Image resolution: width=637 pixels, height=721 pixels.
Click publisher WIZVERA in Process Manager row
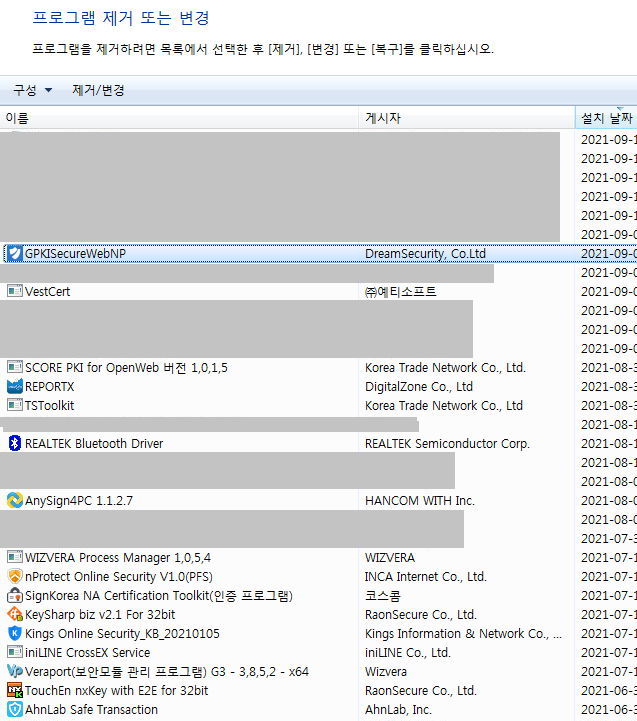(x=390, y=558)
